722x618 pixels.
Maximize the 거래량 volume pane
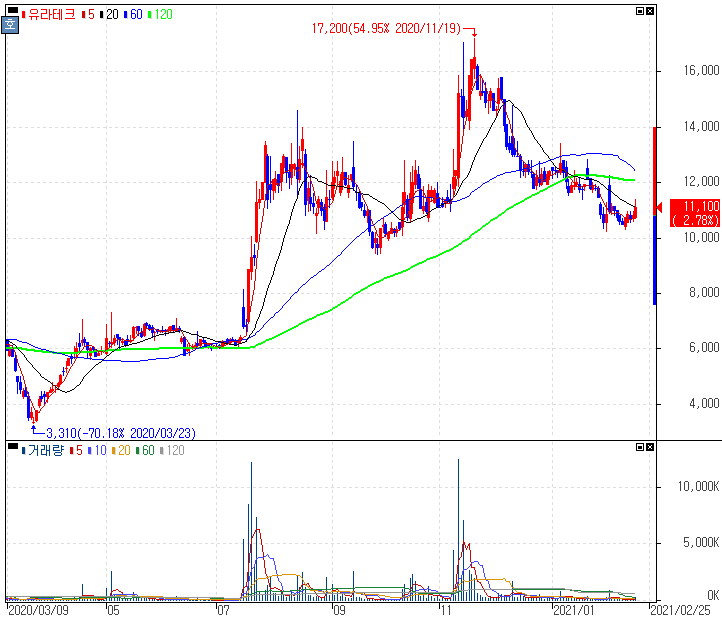click(x=640, y=447)
